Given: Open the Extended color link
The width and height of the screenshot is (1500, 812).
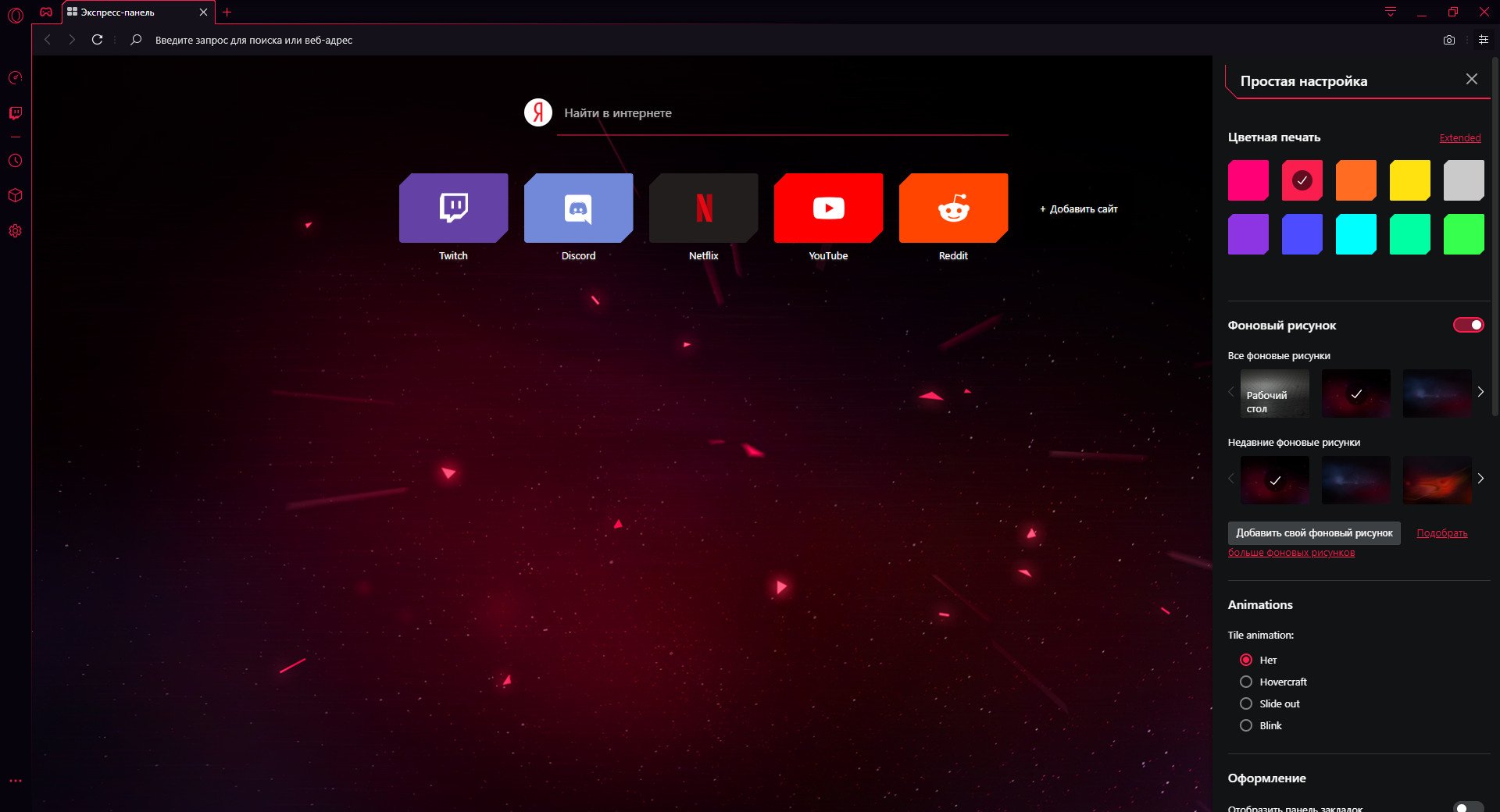Looking at the screenshot, I should pos(1459,138).
